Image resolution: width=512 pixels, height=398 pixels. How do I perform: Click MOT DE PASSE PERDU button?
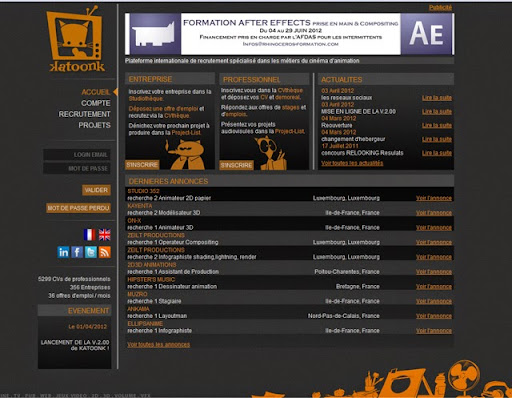78,208
